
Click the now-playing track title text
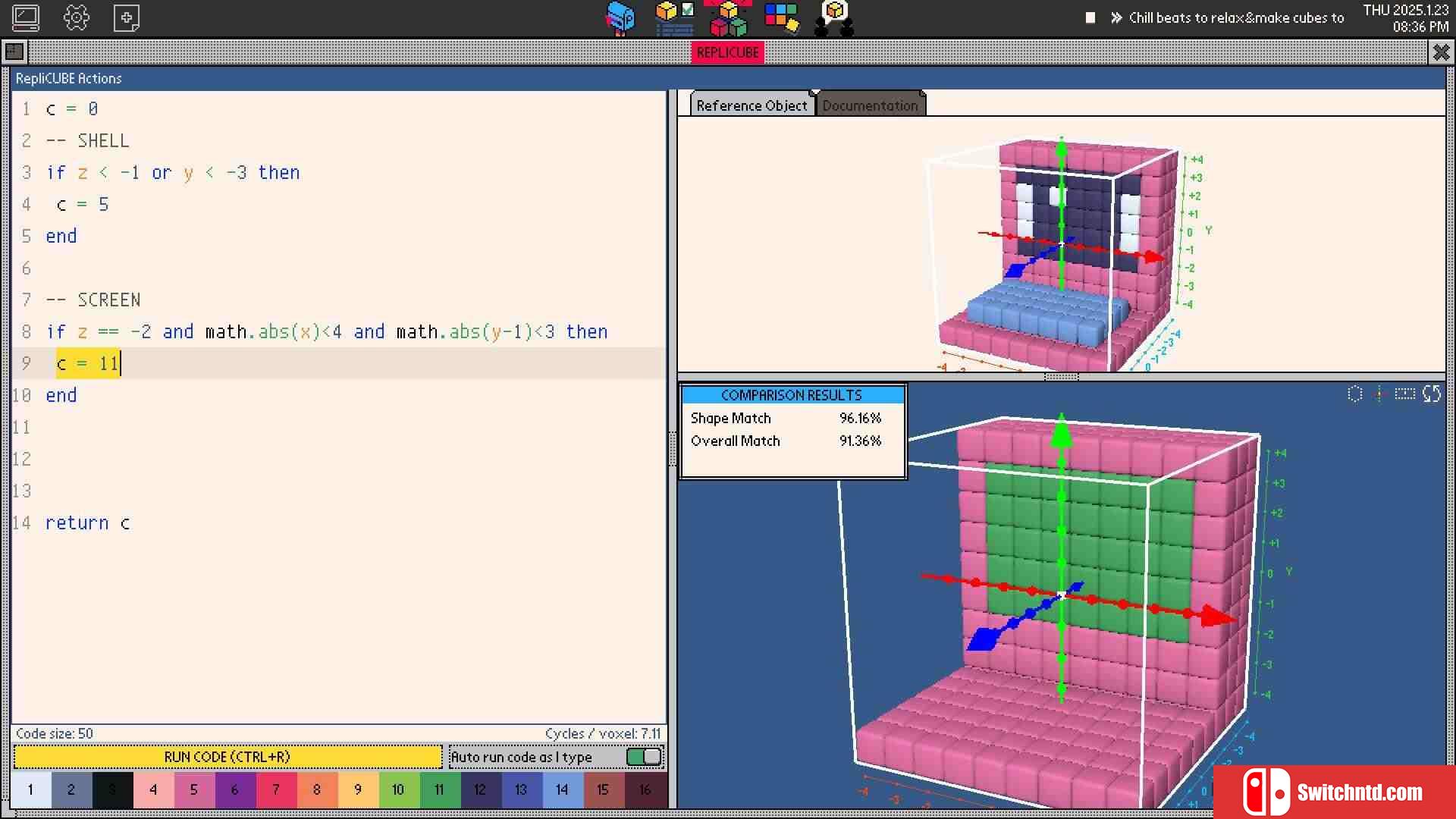point(1236,17)
